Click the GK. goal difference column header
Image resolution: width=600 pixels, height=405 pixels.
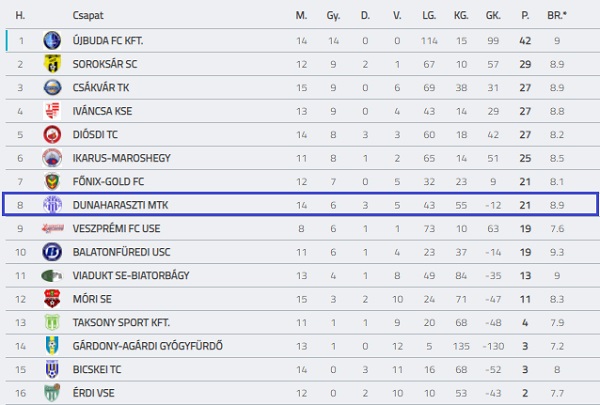pyautogui.click(x=492, y=16)
